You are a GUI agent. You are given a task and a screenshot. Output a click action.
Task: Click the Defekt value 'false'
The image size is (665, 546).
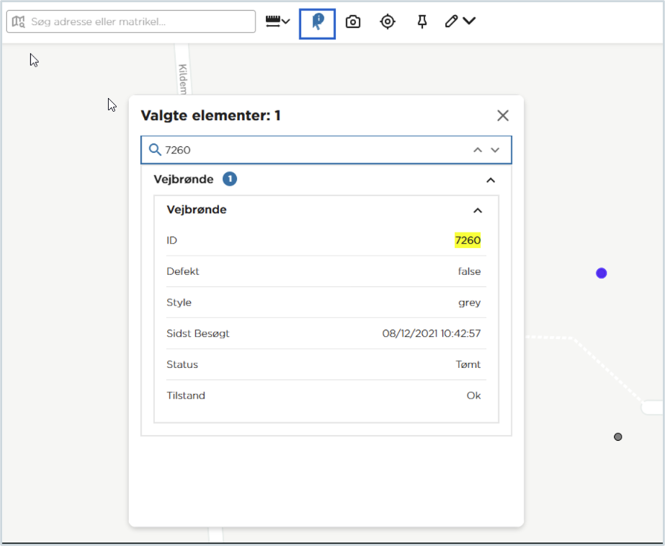click(469, 272)
